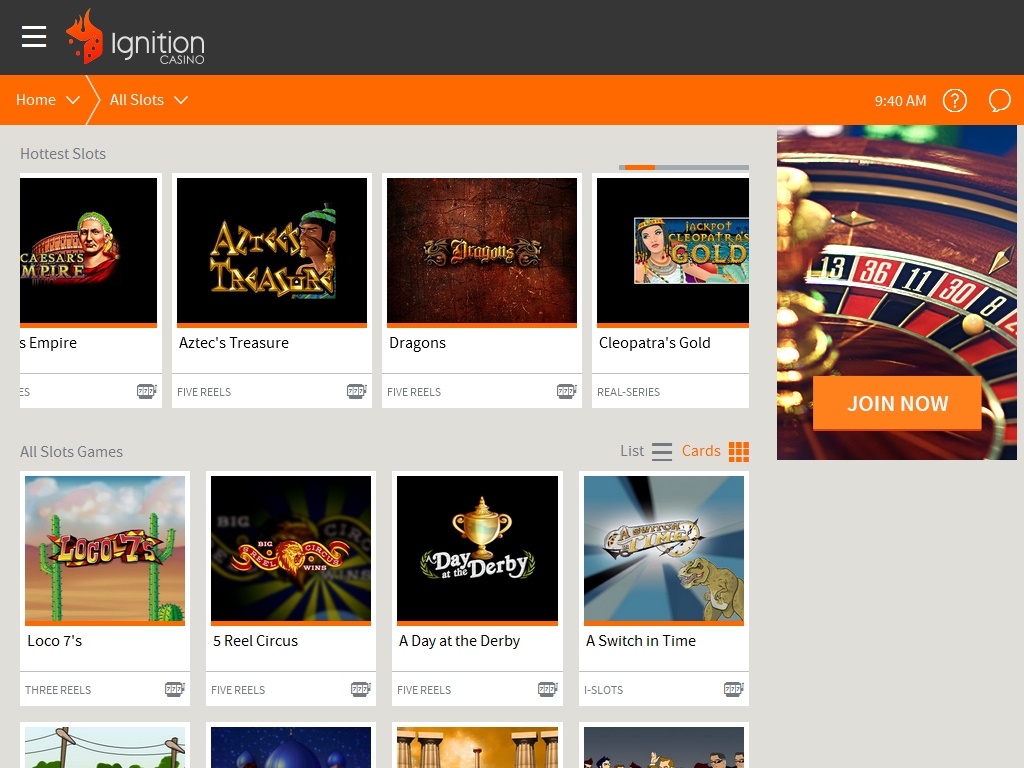Viewport: 1024px width, 768px height.
Task: Open the live chat bubble icon
Action: tap(999, 100)
